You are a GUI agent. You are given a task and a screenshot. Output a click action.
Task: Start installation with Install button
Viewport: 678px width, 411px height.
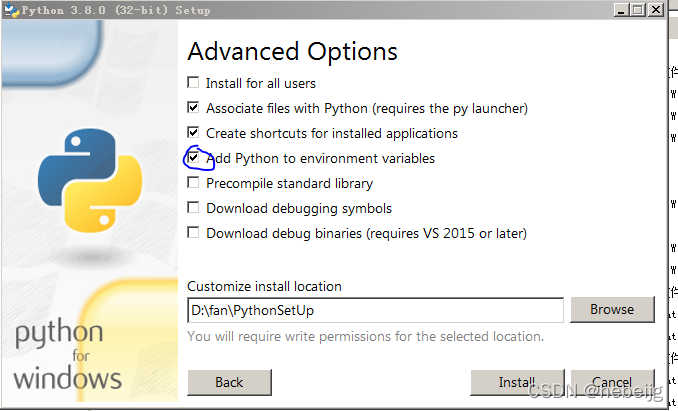click(517, 382)
